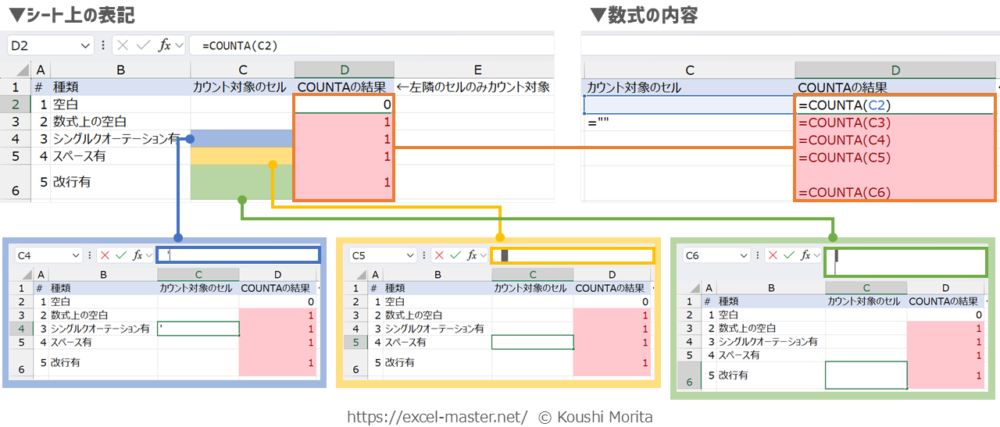Image resolution: width=1000 pixels, height=427 pixels.
Task: Click the blue-filled cell in column C, row 4
Action: click(x=241, y=139)
